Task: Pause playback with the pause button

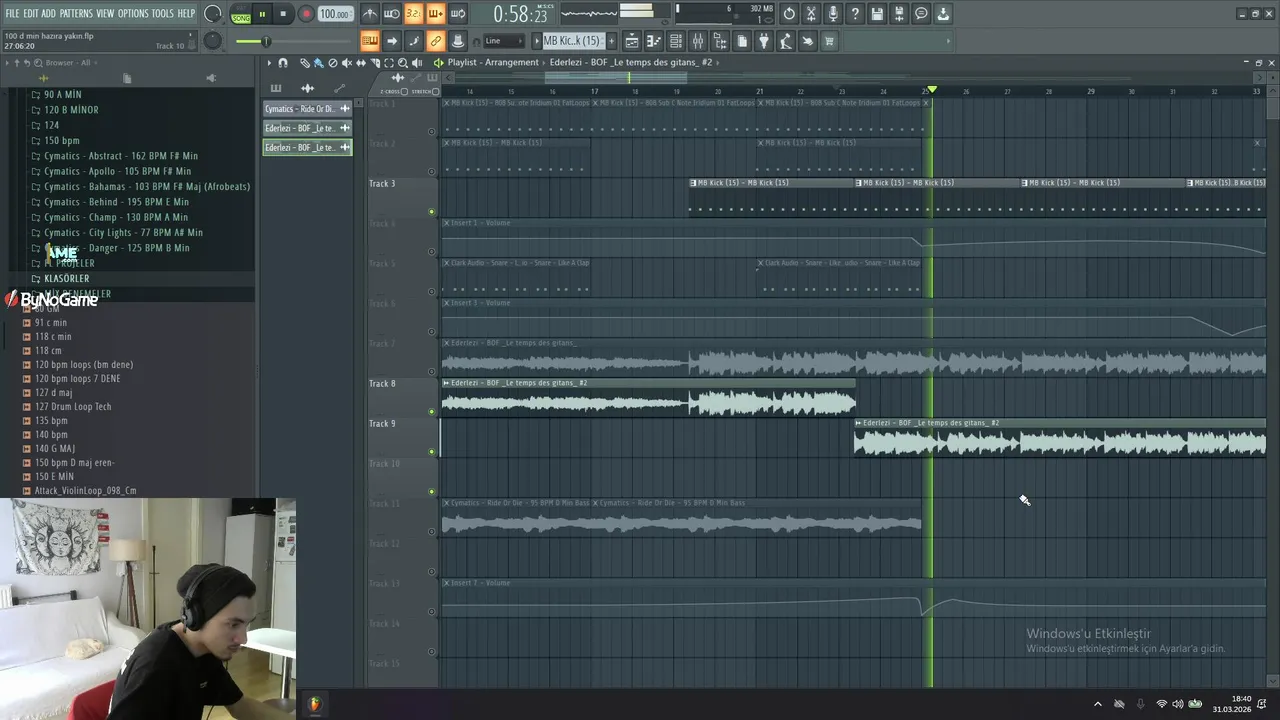Action: 262,14
